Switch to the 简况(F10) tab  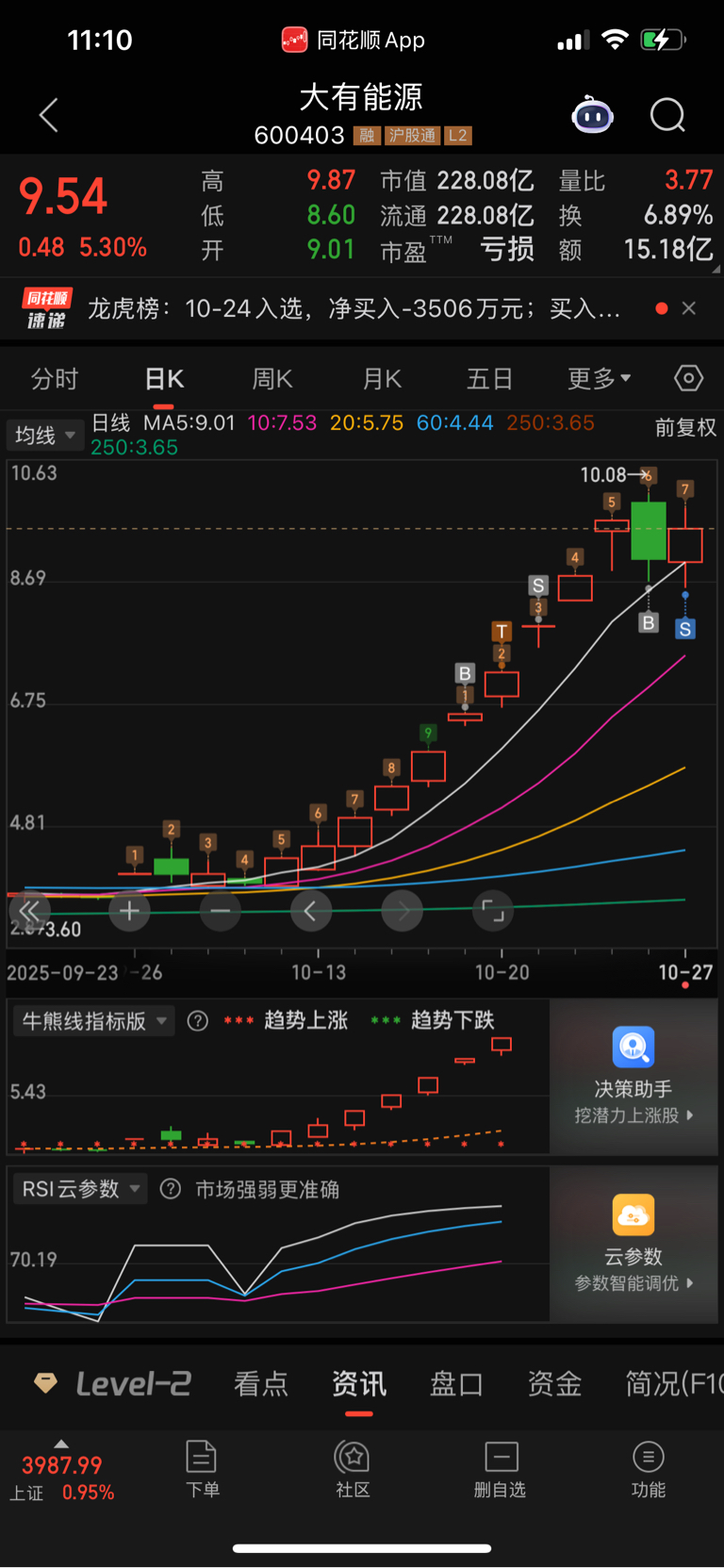(673, 1384)
